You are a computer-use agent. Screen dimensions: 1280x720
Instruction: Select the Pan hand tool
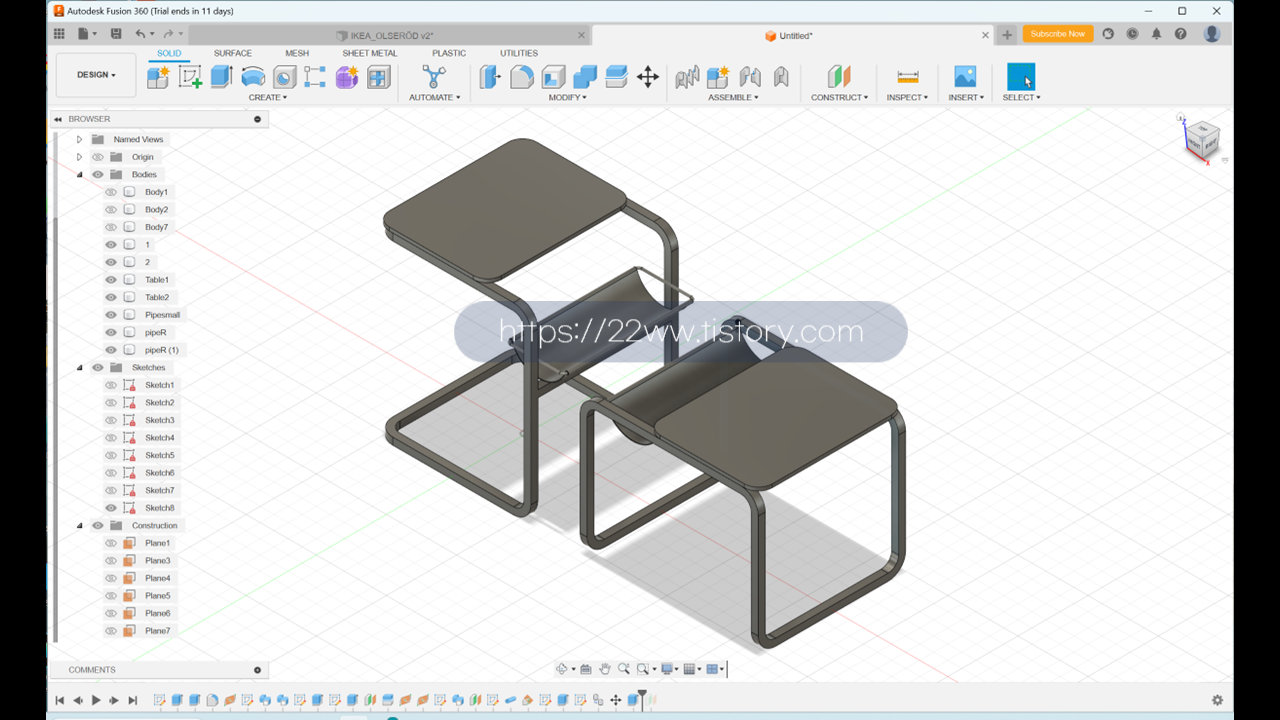(x=604, y=669)
